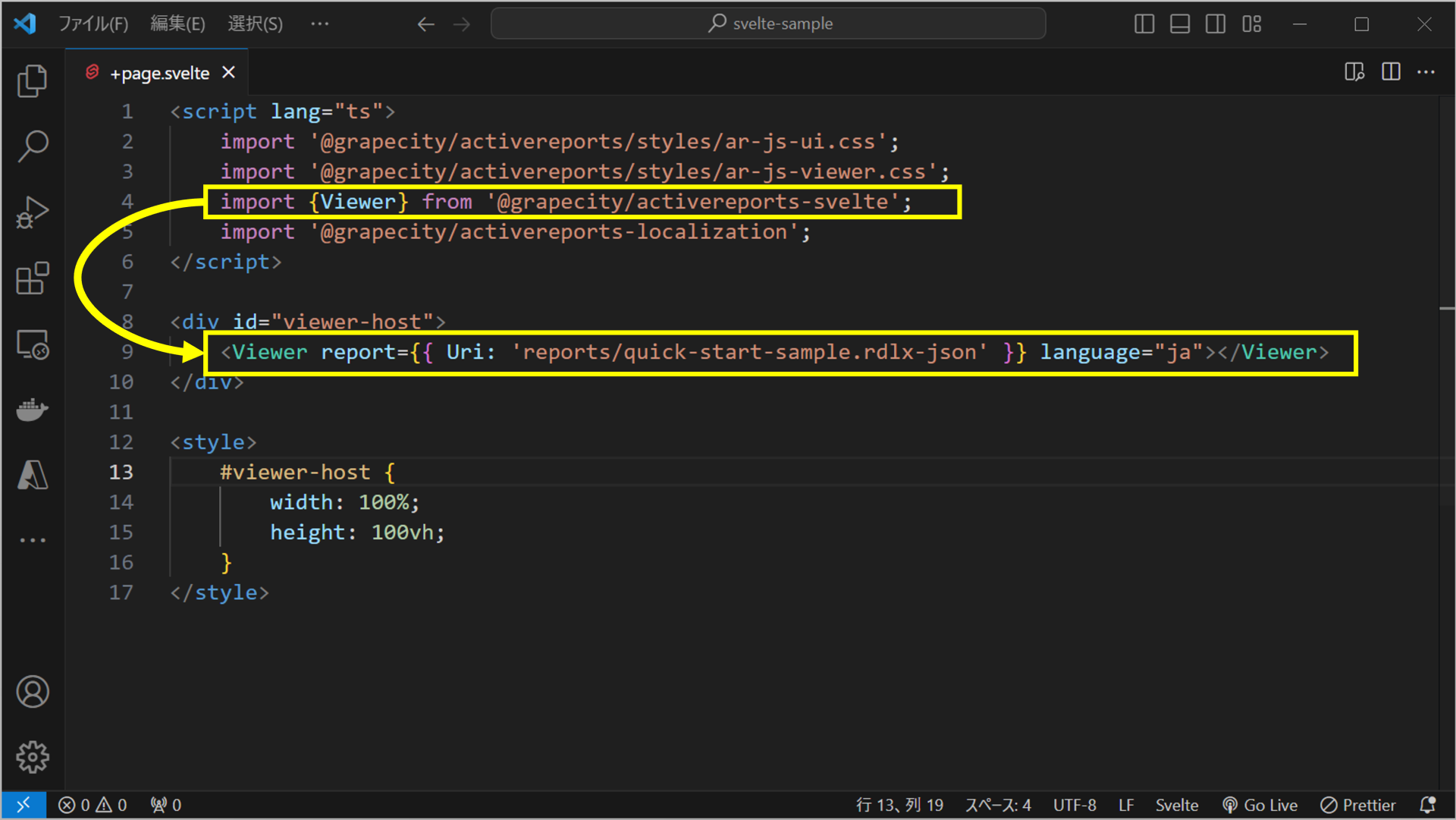Open preview to the side
Screen dimensions: 1456x820
pos(1354,72)
